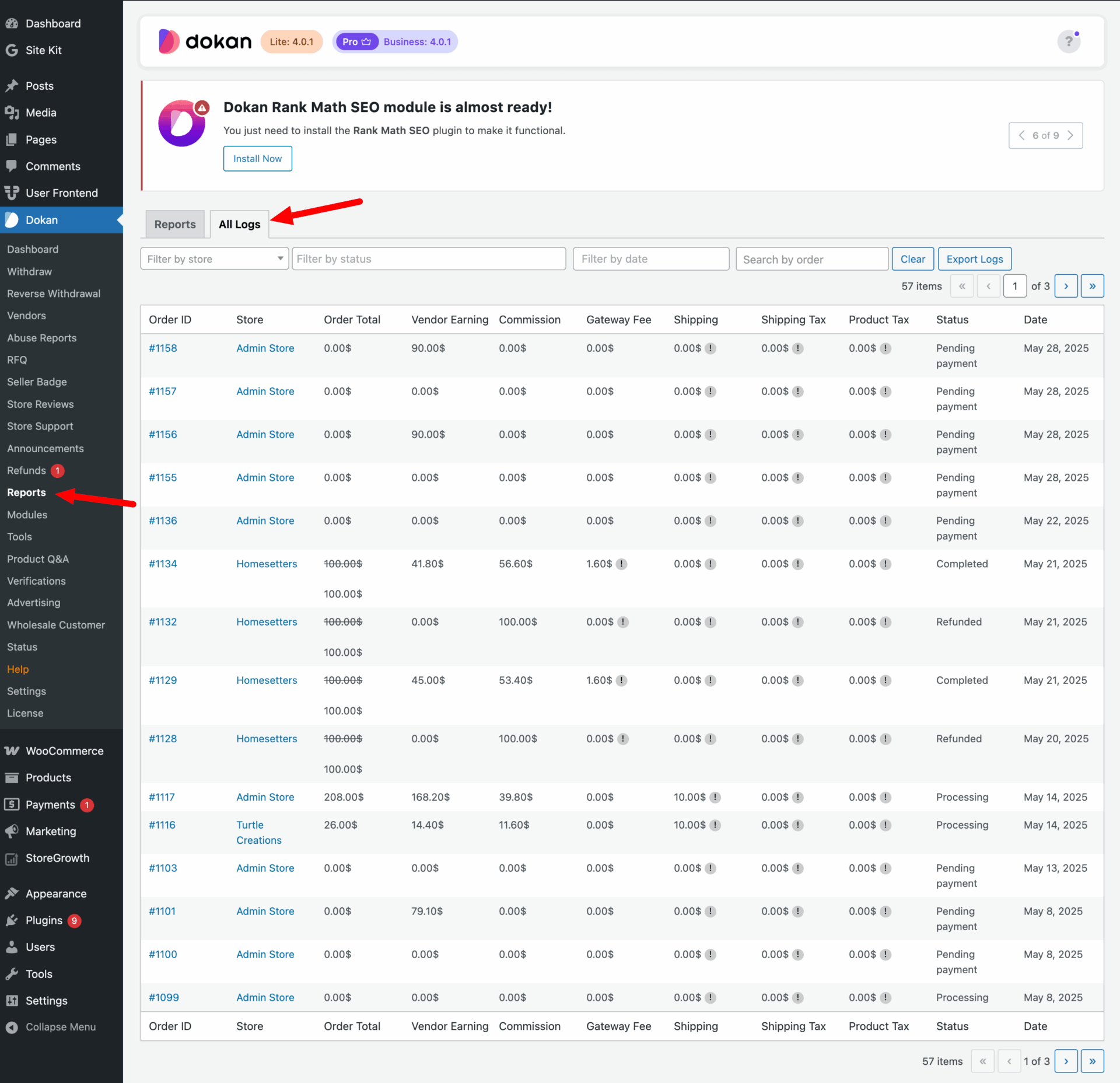1120x1083 pixels.
Task: Jump to last page in top pagination
Action: 1092,286
